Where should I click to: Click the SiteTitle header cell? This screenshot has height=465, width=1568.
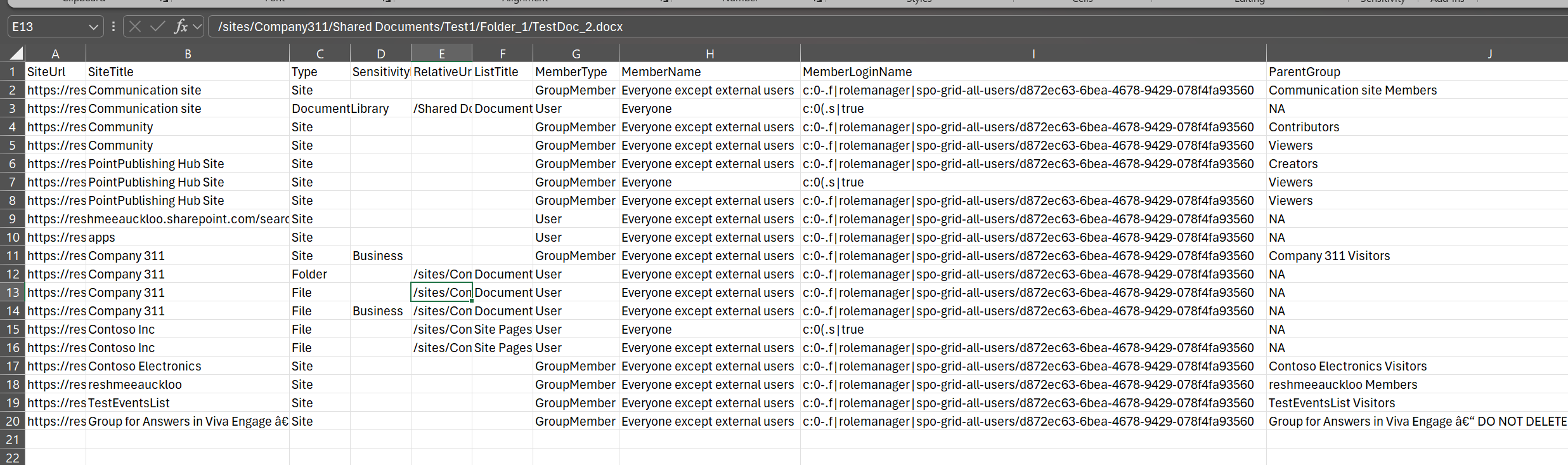[x=188, y=72]
